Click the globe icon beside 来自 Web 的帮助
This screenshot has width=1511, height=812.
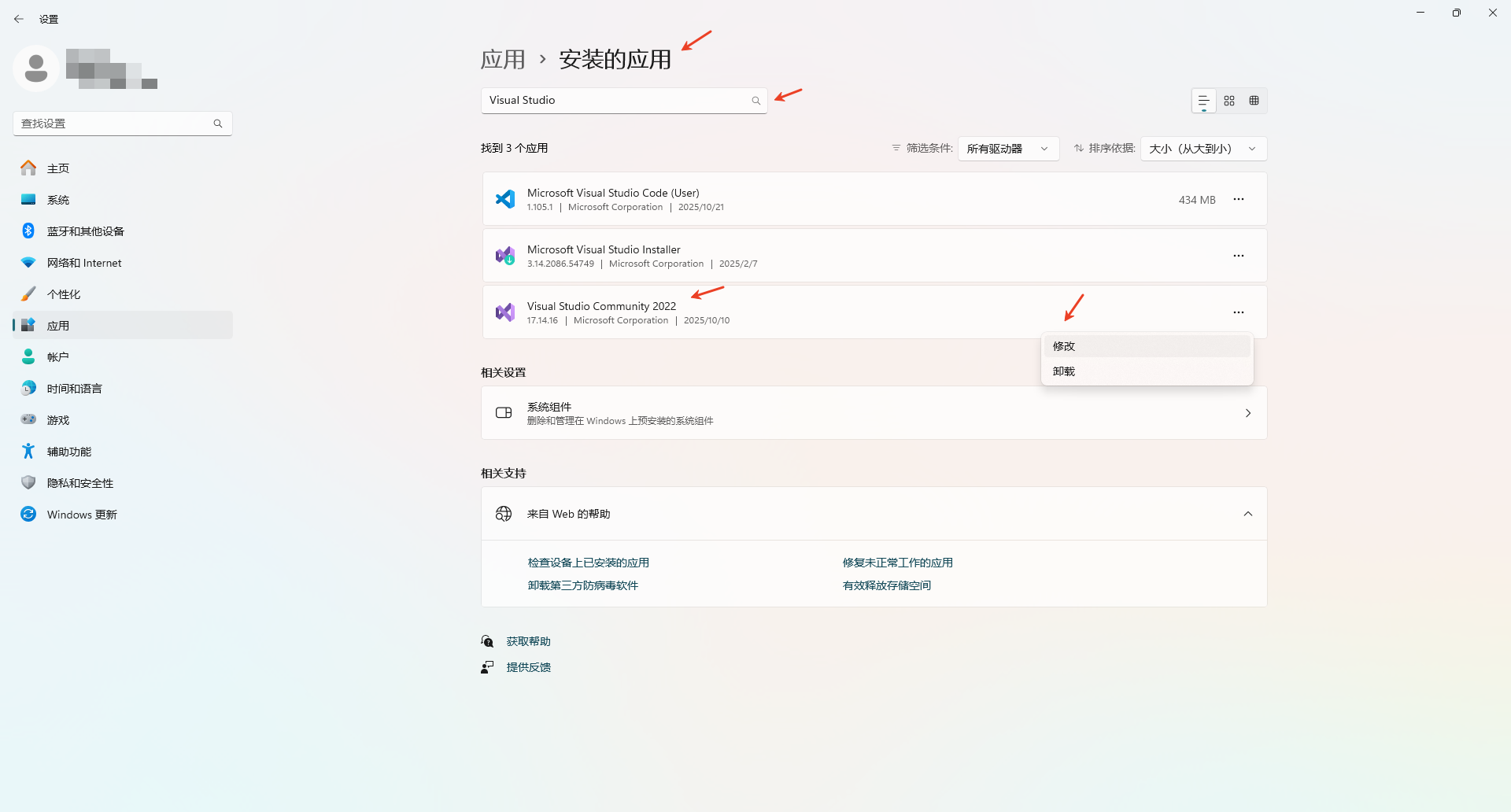504,514
